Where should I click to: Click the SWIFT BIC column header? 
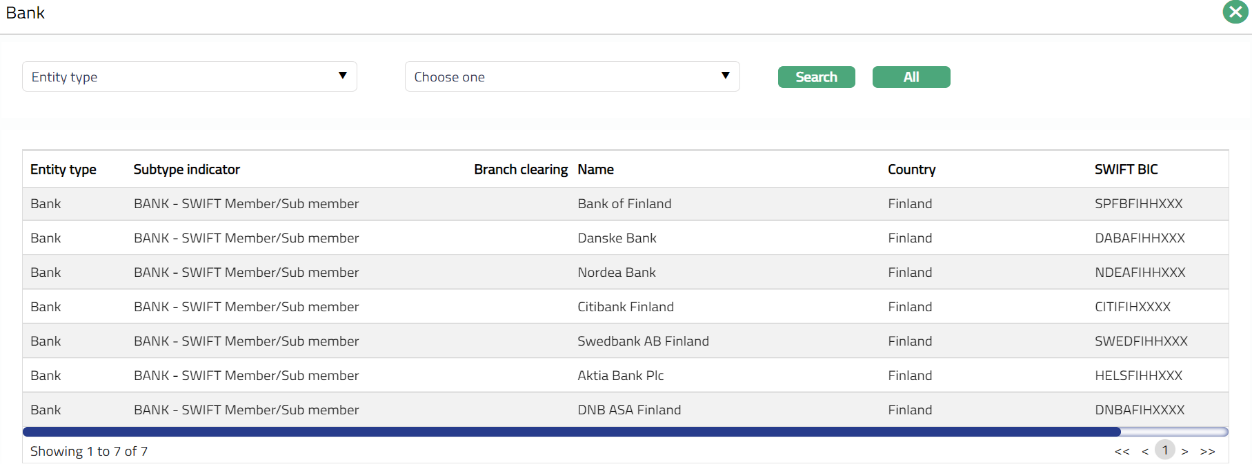point(1126,170)
